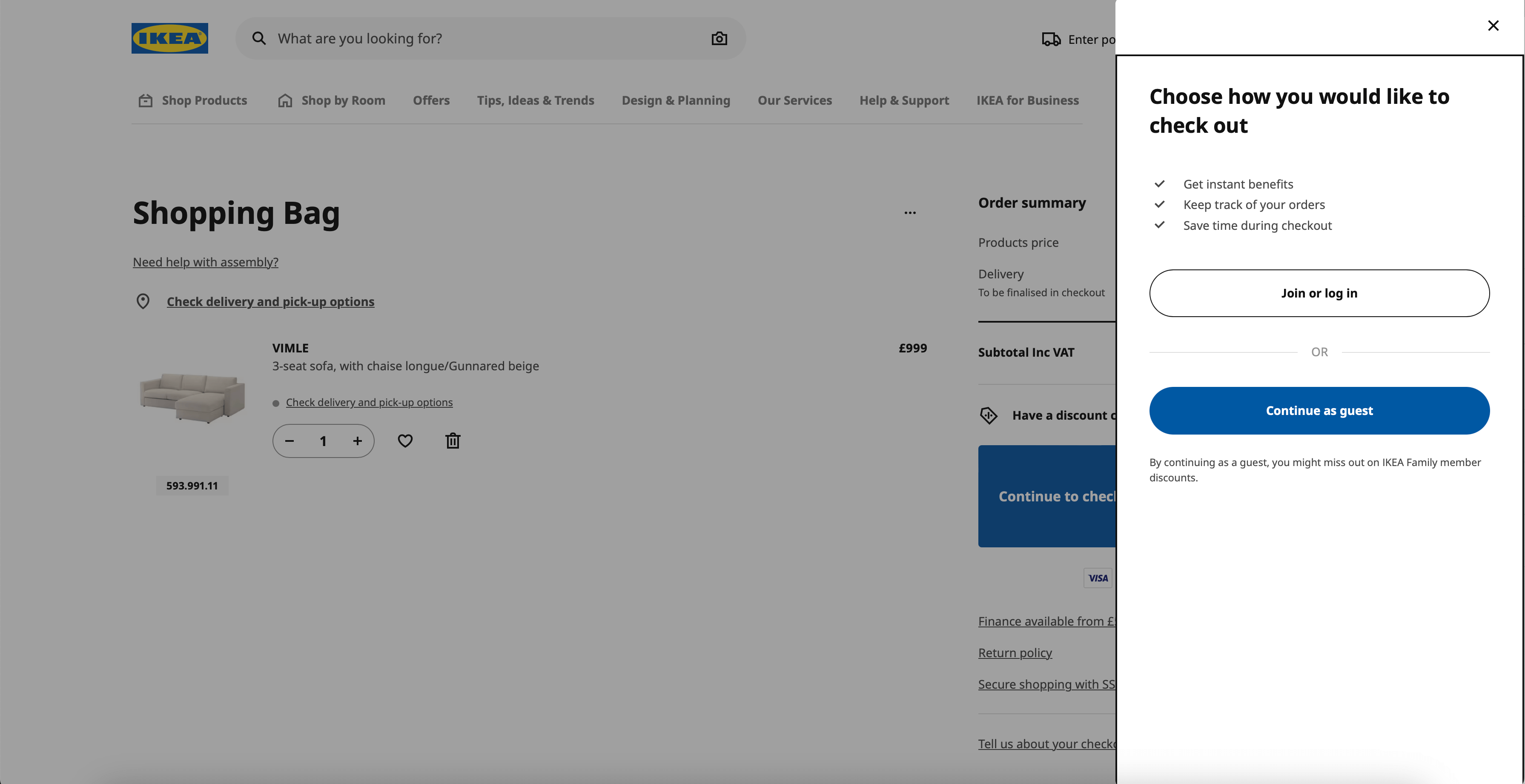Viewport: 1525px width, 784px height.
Task: Click the delivery truck postcode icon
Action: point(1051,38)
